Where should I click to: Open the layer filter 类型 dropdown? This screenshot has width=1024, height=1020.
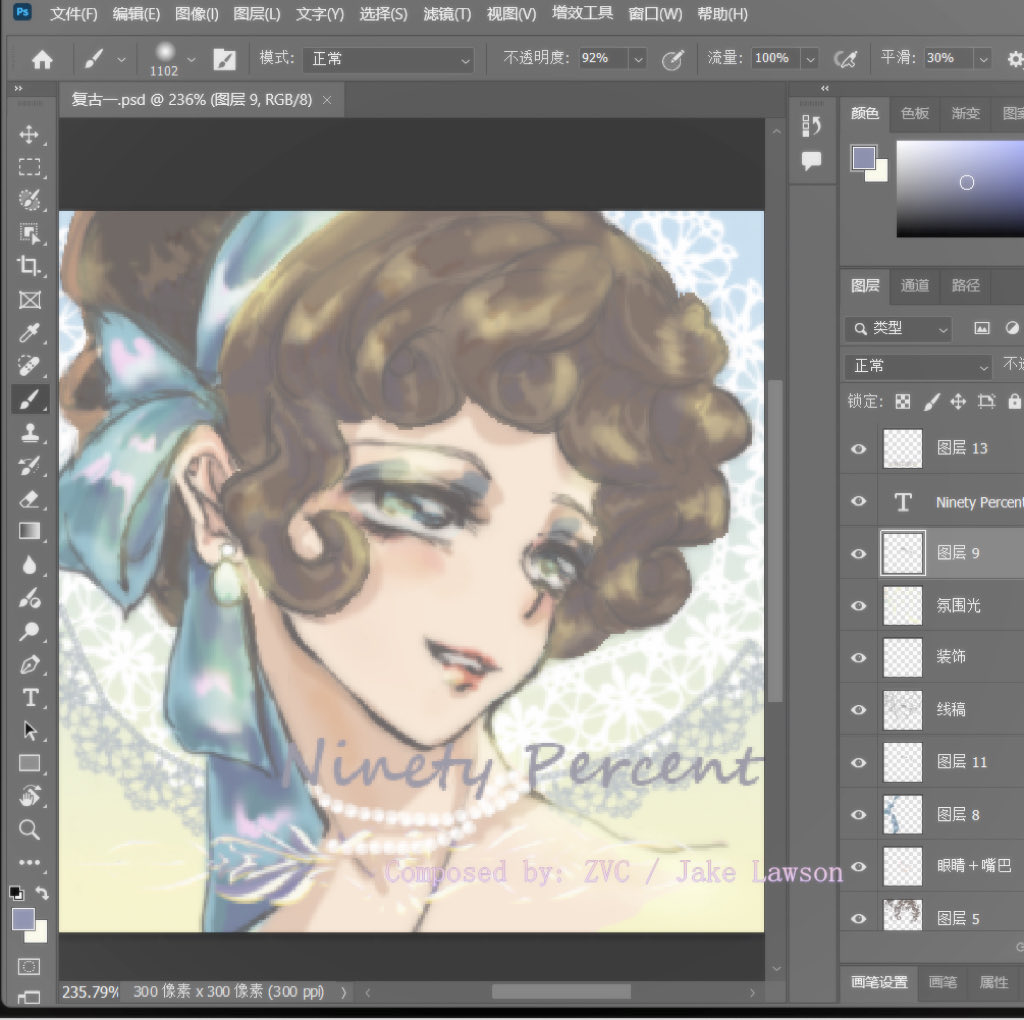[898, 328]
